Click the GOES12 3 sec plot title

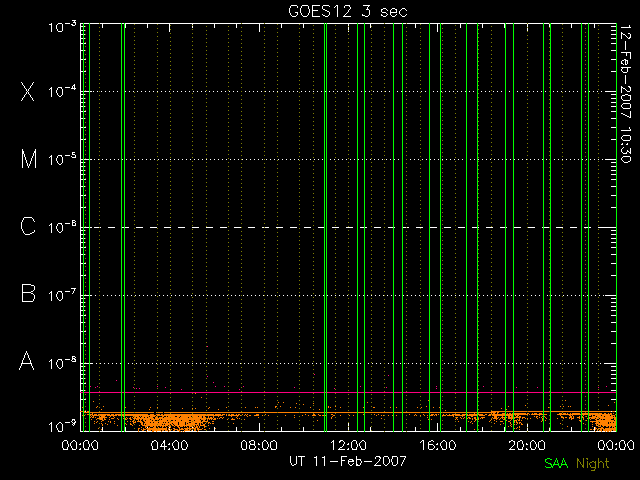point(348,11)
